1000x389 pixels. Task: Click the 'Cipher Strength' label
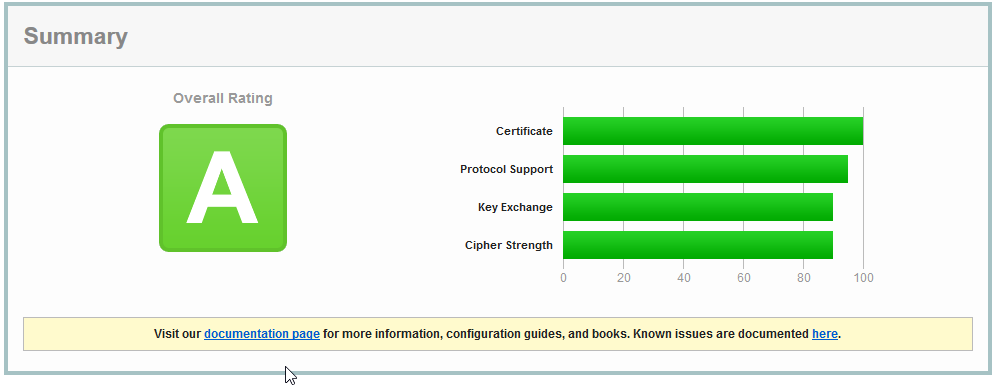pos(509,246)
